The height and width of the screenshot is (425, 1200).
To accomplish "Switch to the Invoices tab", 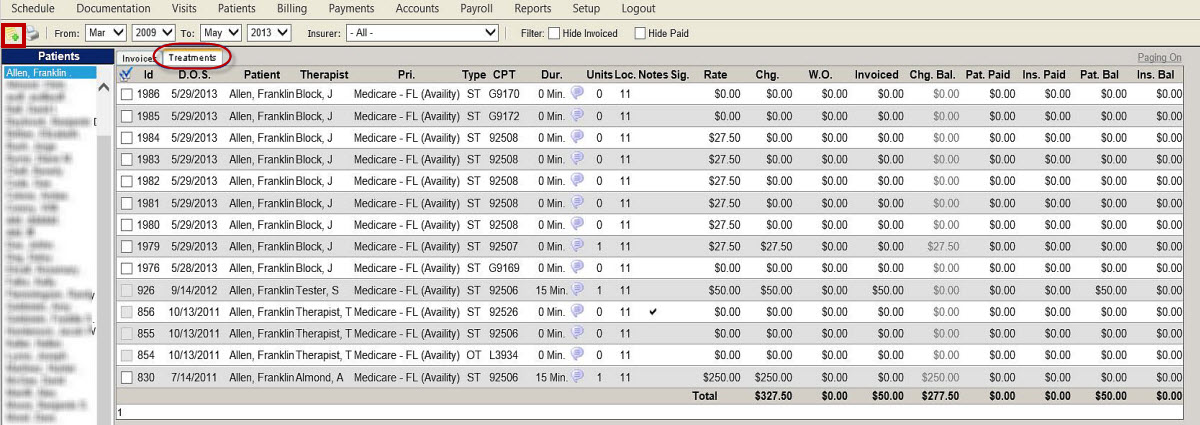I will point(137,58).
